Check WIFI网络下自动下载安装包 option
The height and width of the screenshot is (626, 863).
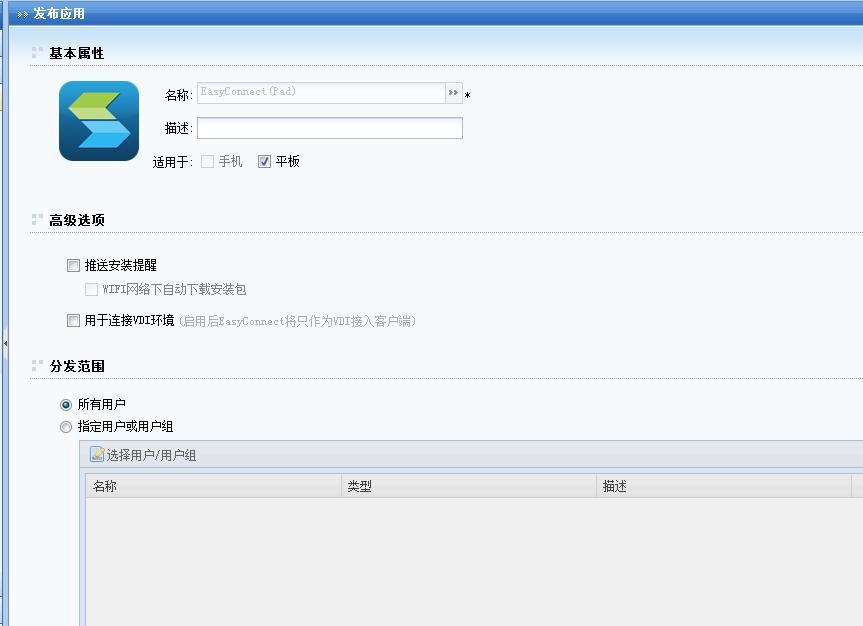coord(92,290)
